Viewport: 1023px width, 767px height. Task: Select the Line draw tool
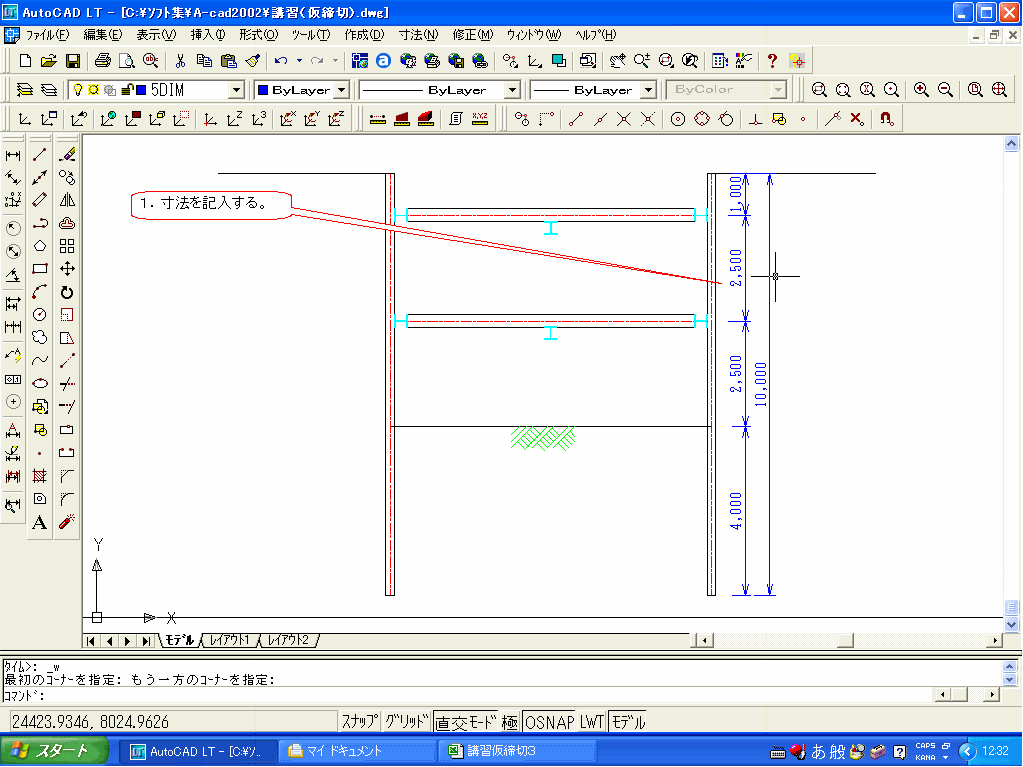tap(40, 155)
